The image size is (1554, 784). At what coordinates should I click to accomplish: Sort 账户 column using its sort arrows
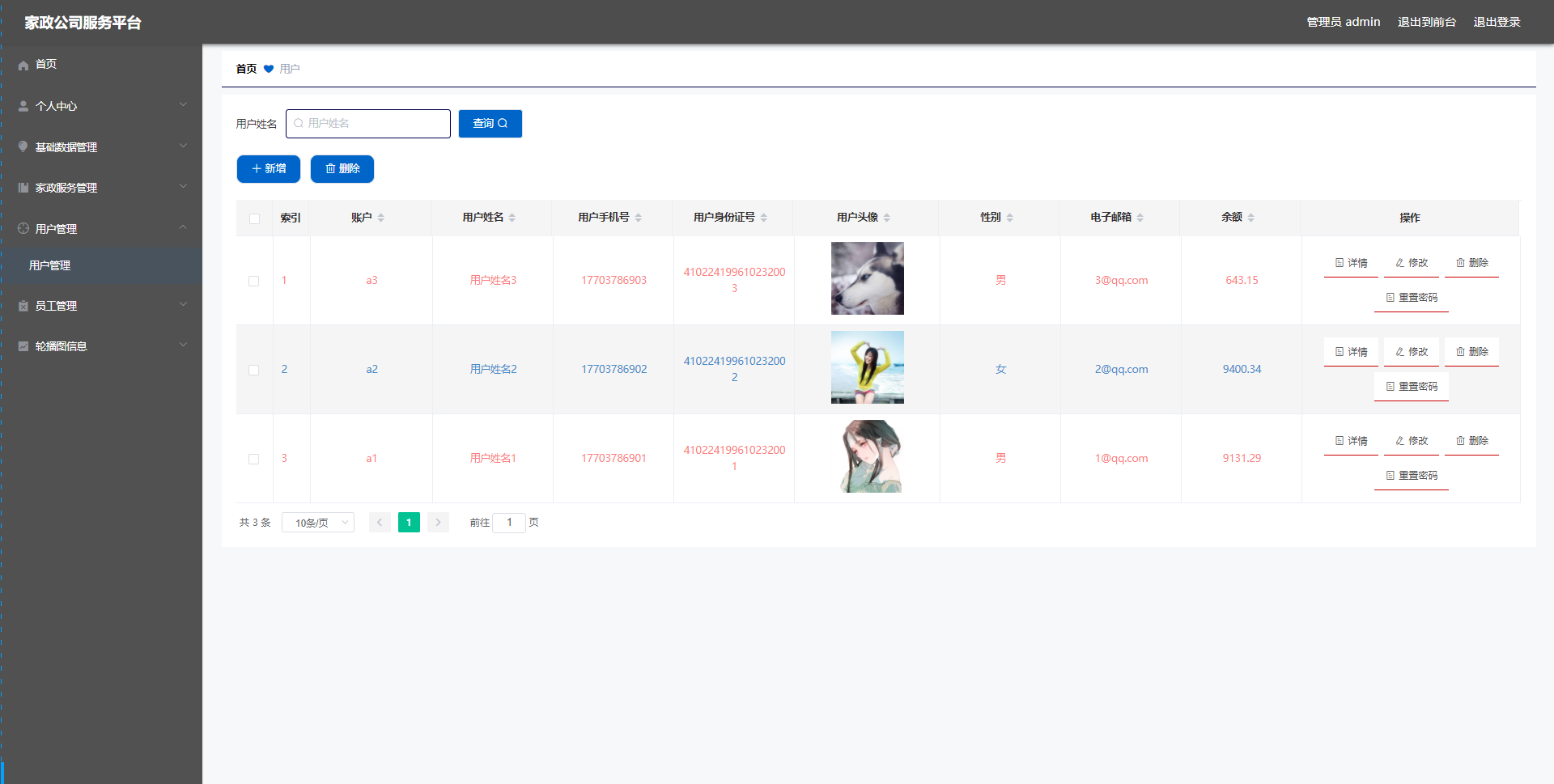381,218
